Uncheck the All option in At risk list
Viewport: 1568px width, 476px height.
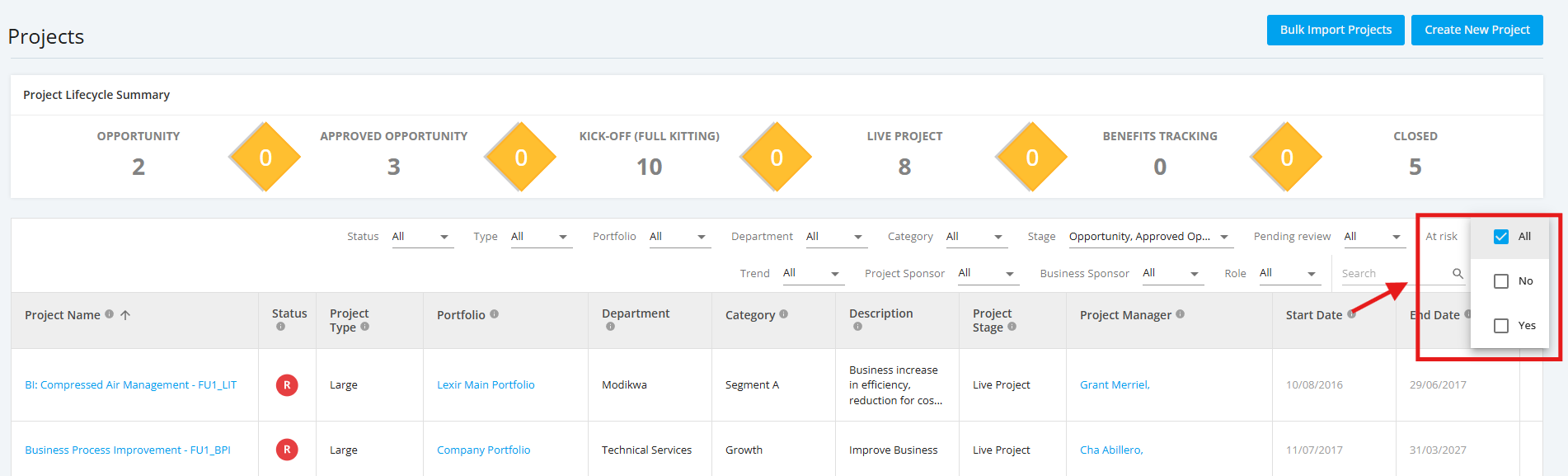1501,237
